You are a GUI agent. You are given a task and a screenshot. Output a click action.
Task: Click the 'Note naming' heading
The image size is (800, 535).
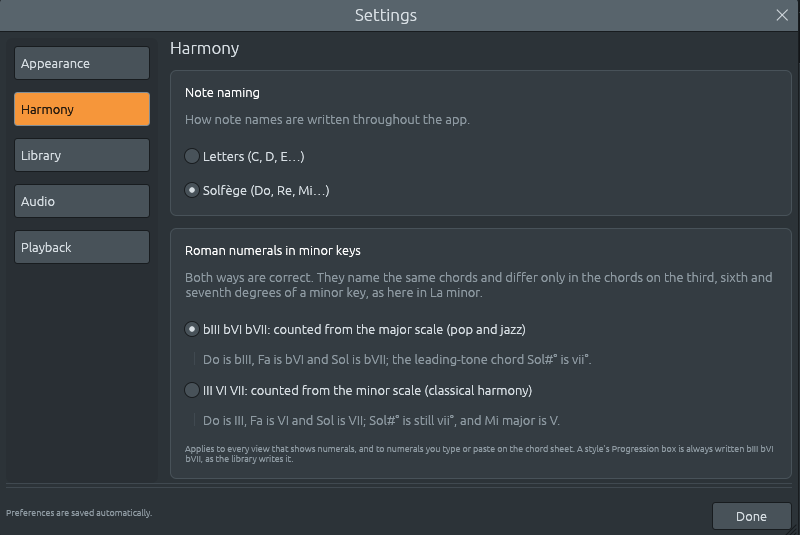coord(222,92)
